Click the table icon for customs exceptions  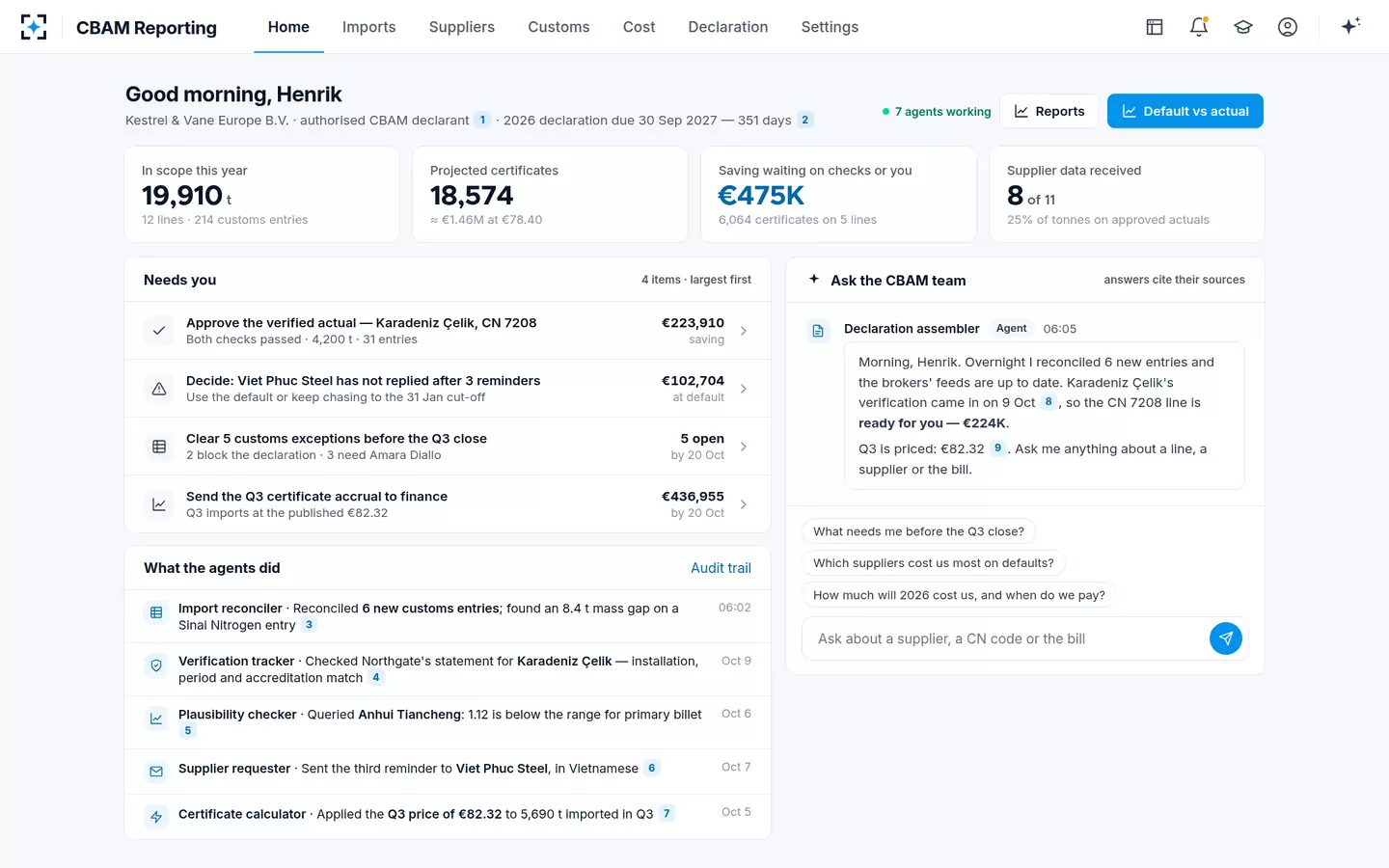159,447
